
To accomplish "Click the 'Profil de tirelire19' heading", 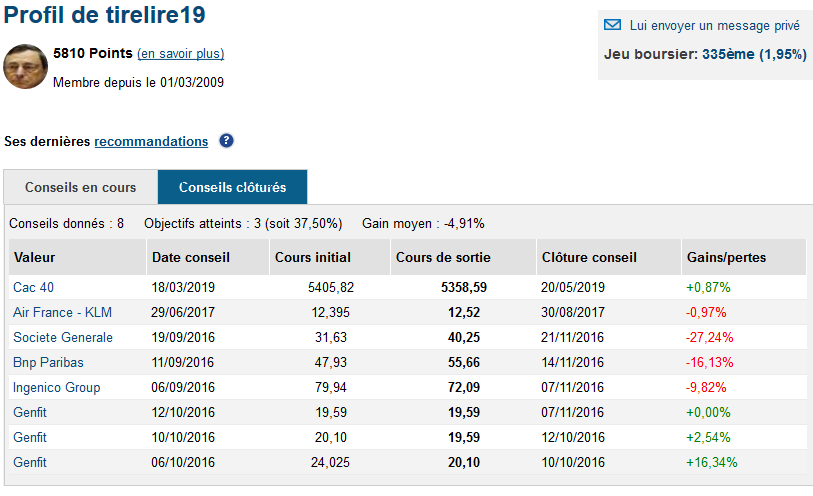I will [104, 15].
